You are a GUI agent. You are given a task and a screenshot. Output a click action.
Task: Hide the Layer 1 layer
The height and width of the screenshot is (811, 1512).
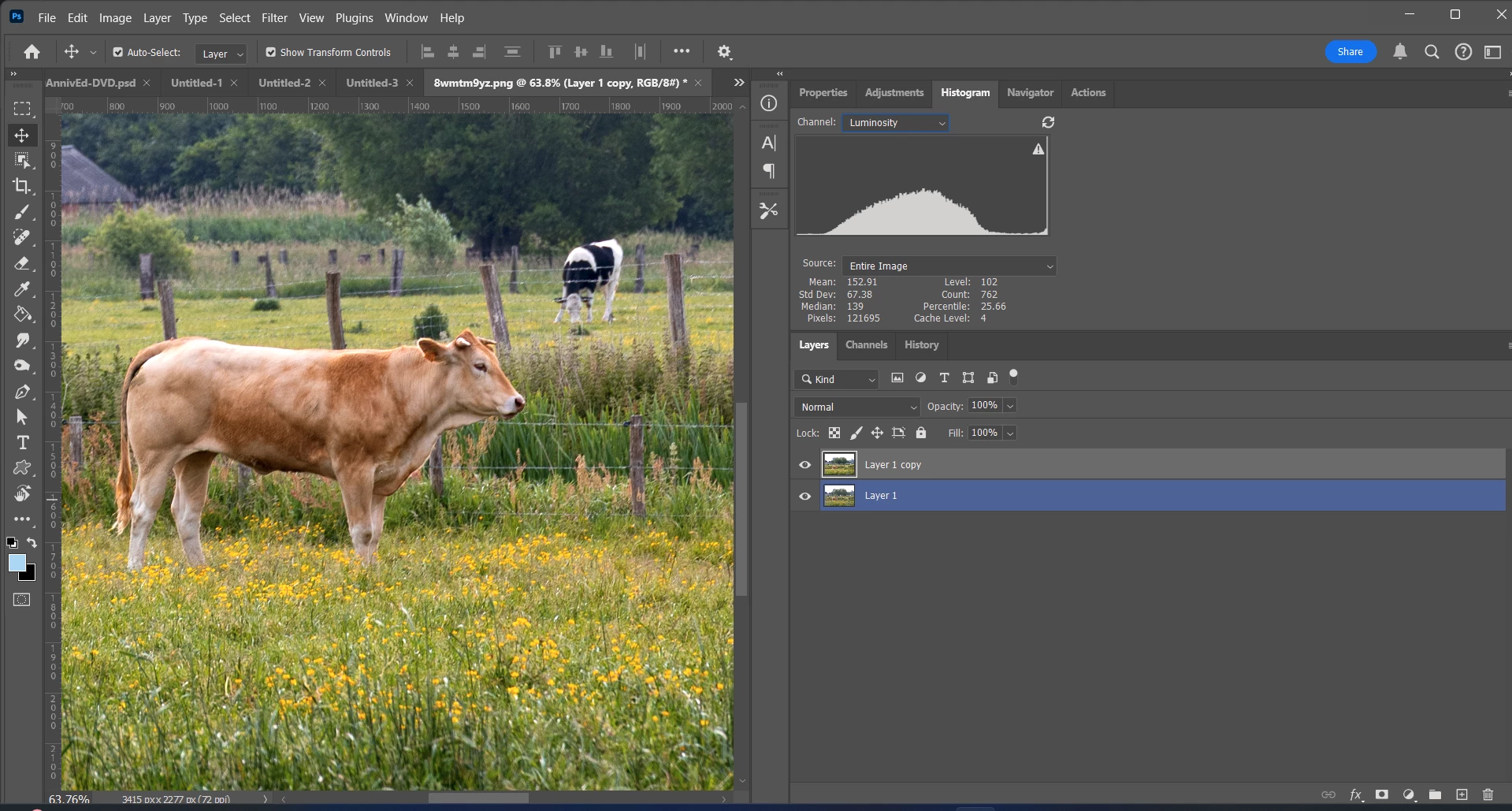click(x=805, y=496)
